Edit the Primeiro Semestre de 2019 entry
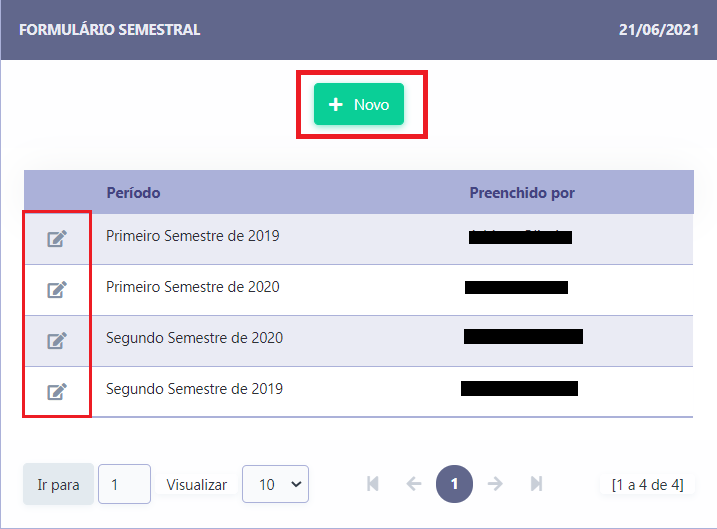The image size is (717, 529). [x=57, y=239]
